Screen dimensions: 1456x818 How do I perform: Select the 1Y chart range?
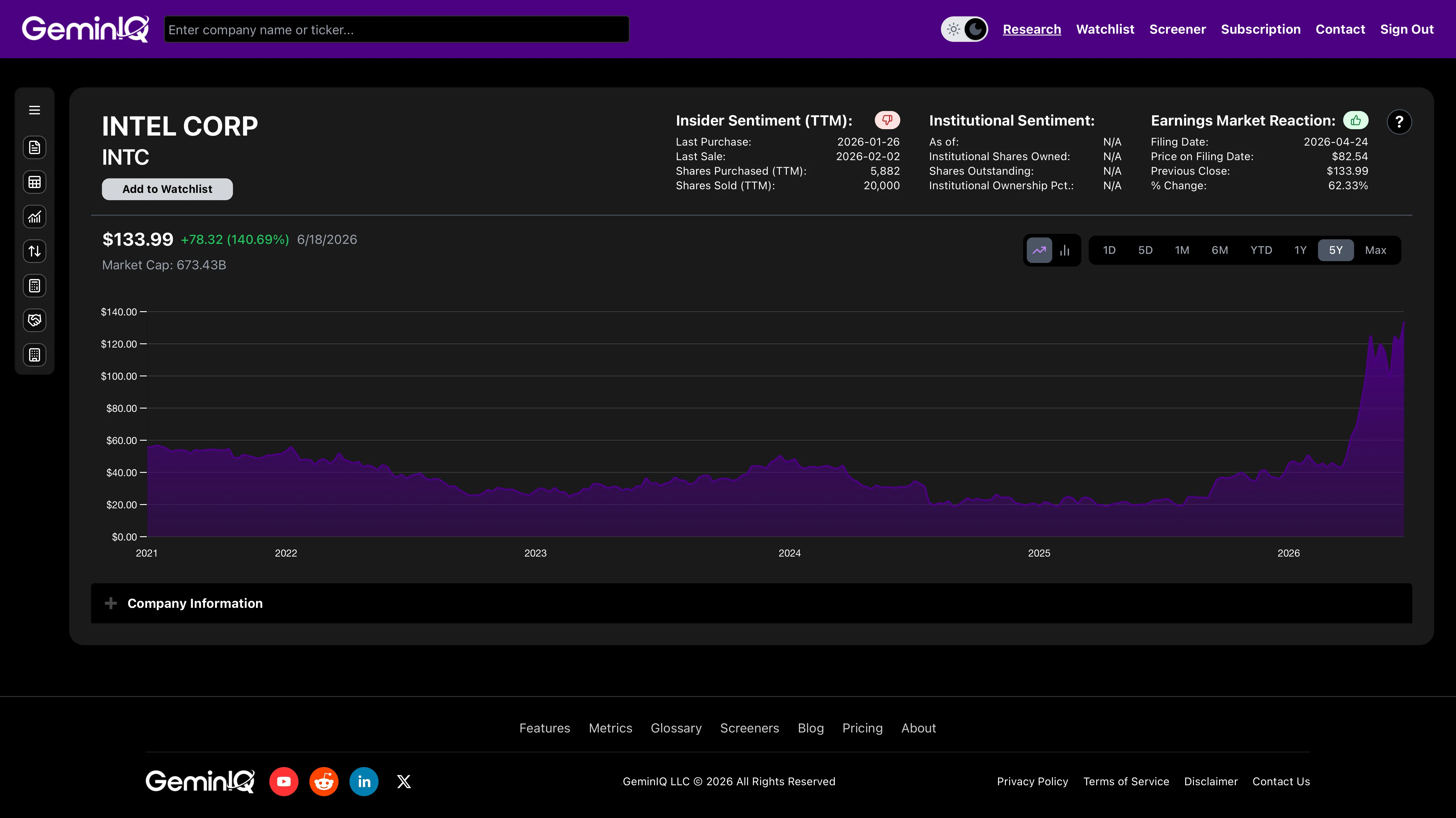click(1300, 250)
